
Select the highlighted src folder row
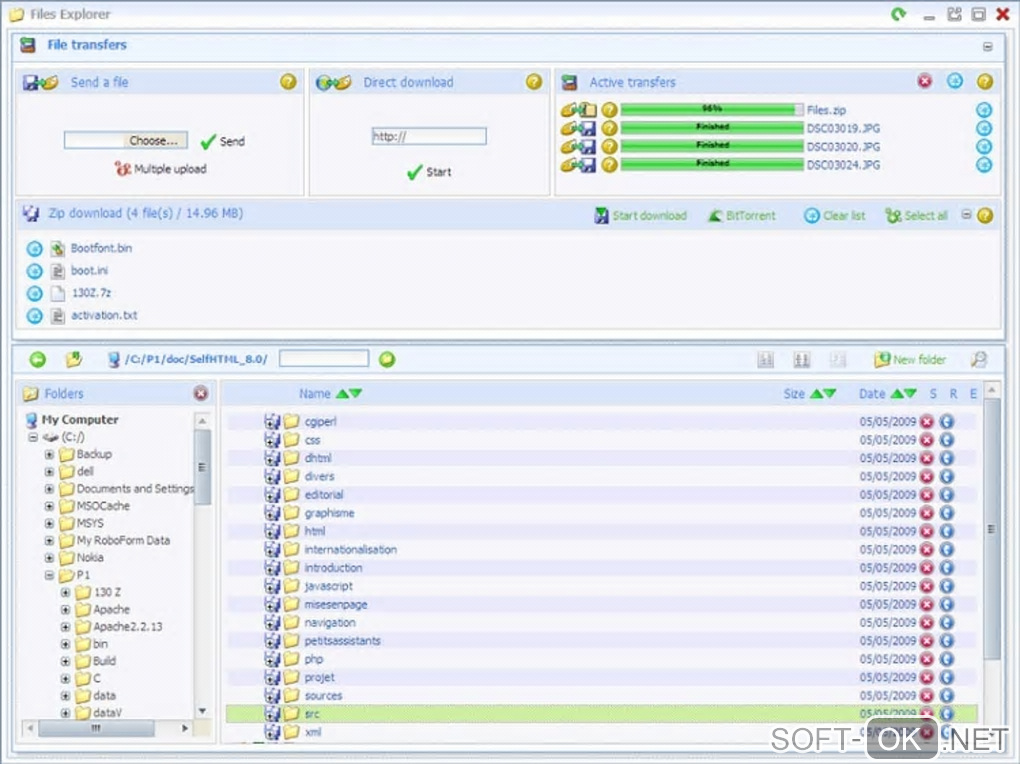click(x=602, y=714)
